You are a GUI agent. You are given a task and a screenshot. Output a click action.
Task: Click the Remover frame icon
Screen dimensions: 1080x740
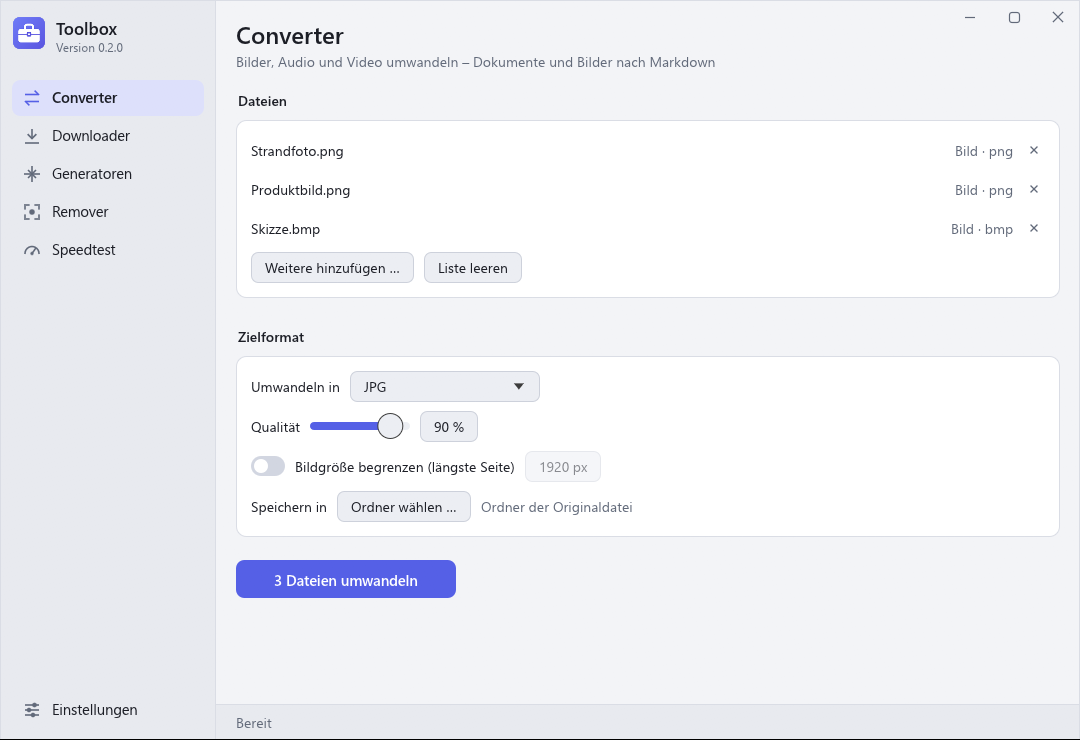[x=32, y=212]
